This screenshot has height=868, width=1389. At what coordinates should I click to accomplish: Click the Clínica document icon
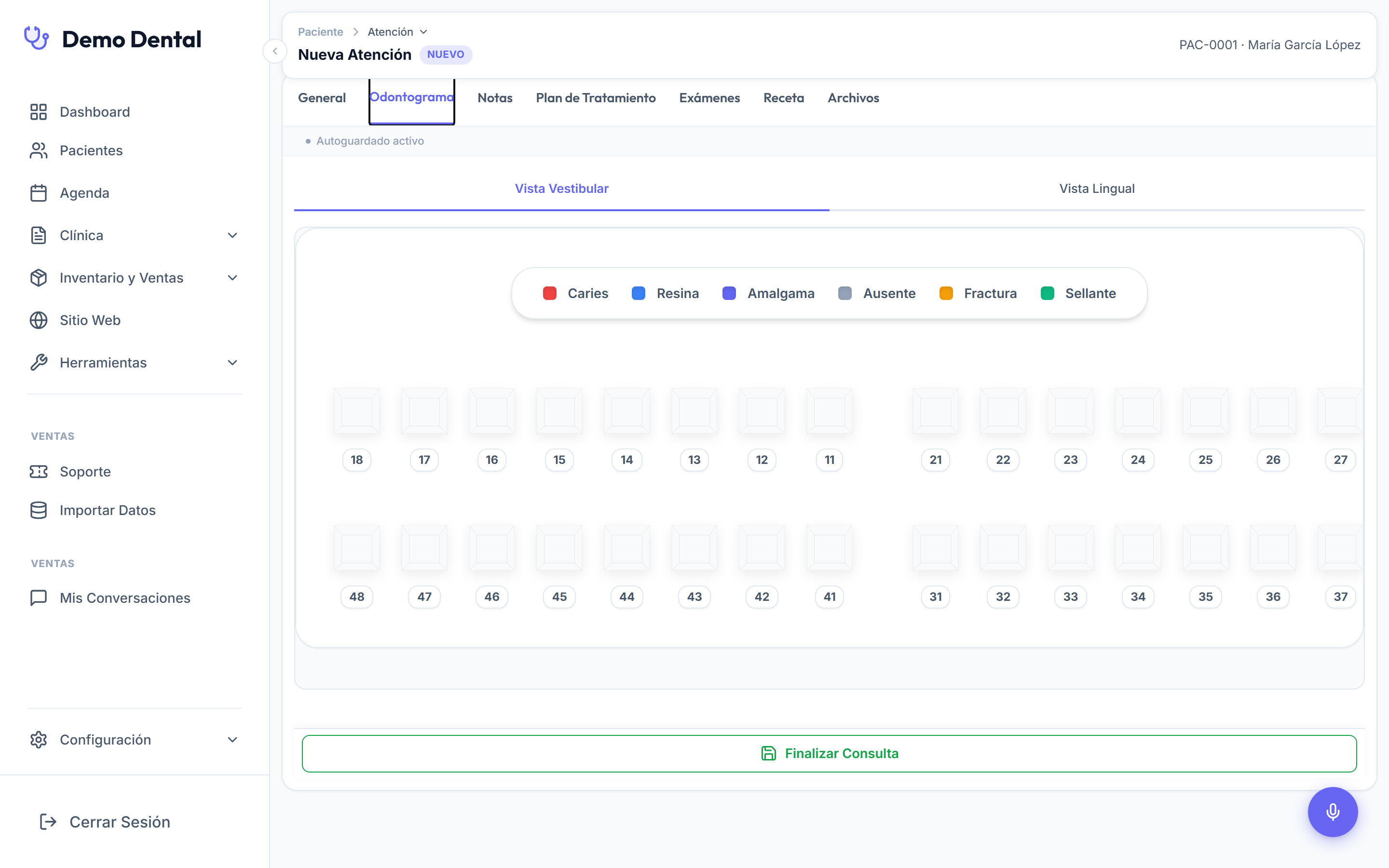coord(39,235)
